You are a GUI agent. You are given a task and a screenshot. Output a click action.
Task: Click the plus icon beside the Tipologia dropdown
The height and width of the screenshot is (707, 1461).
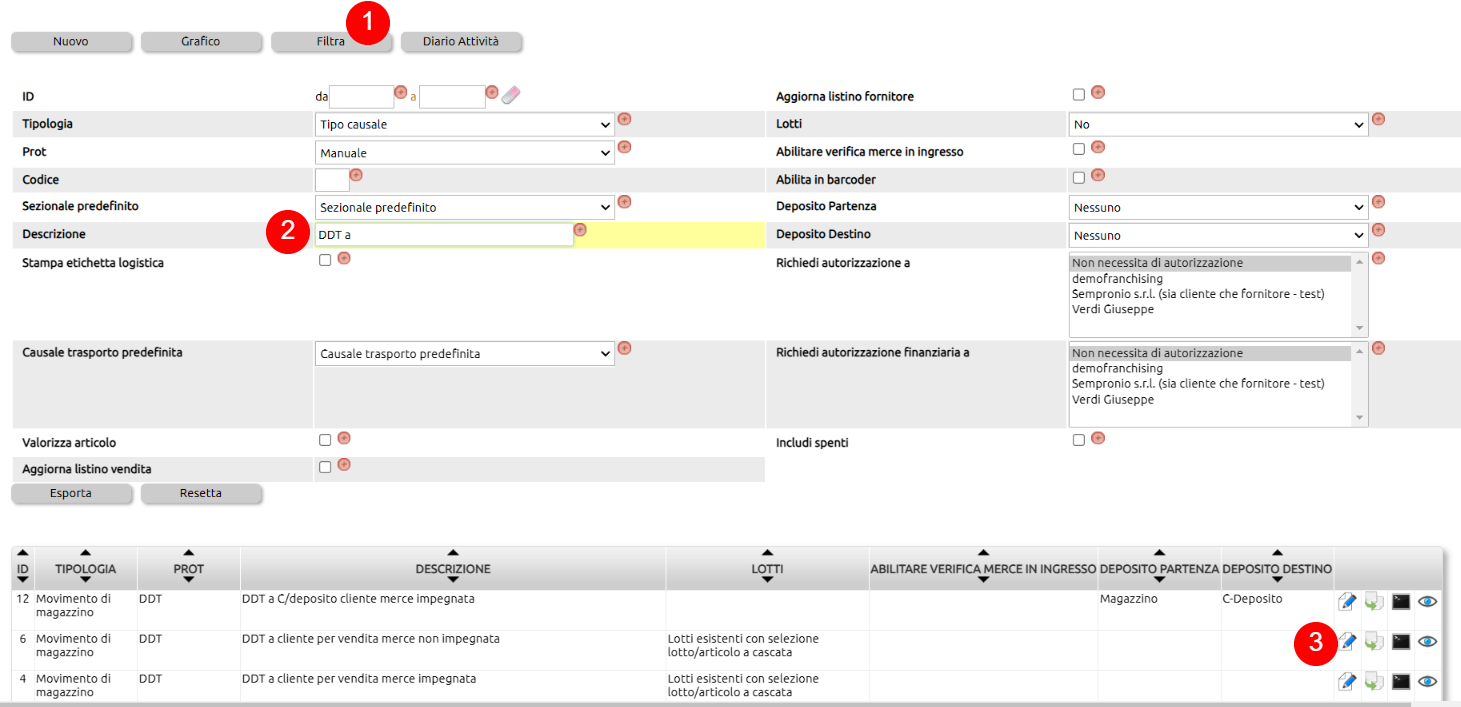625,119
